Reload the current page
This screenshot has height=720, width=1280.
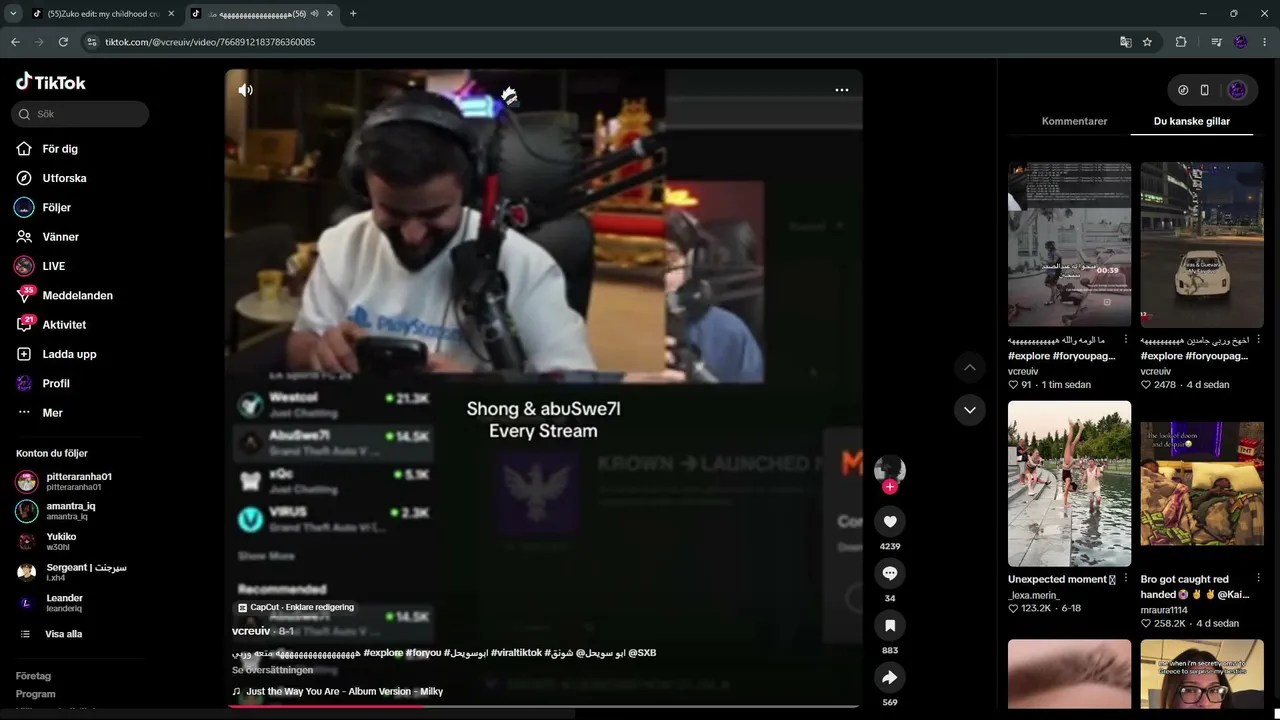[x=63, y=42]
